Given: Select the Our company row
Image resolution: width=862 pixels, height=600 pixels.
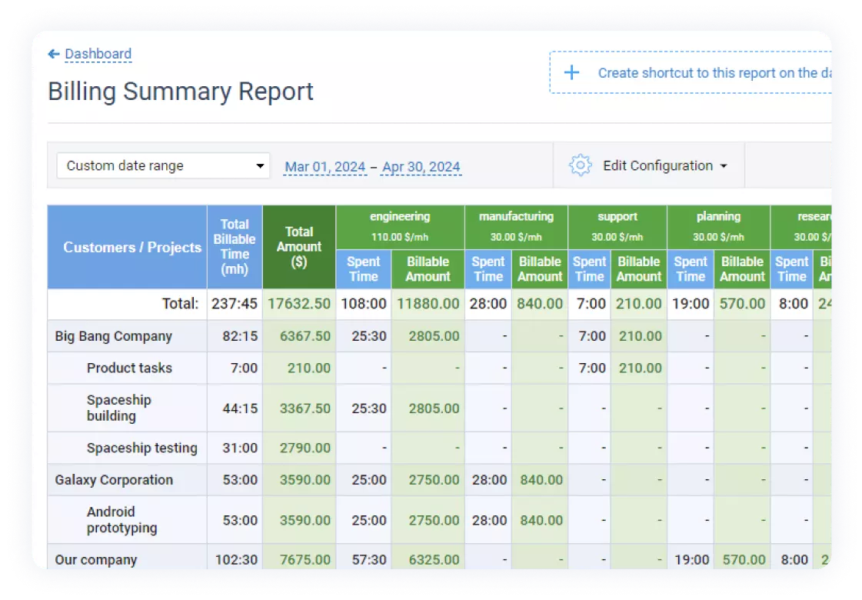Looking at the screenshot, I should pyautogui.click(x=94, y=560).
